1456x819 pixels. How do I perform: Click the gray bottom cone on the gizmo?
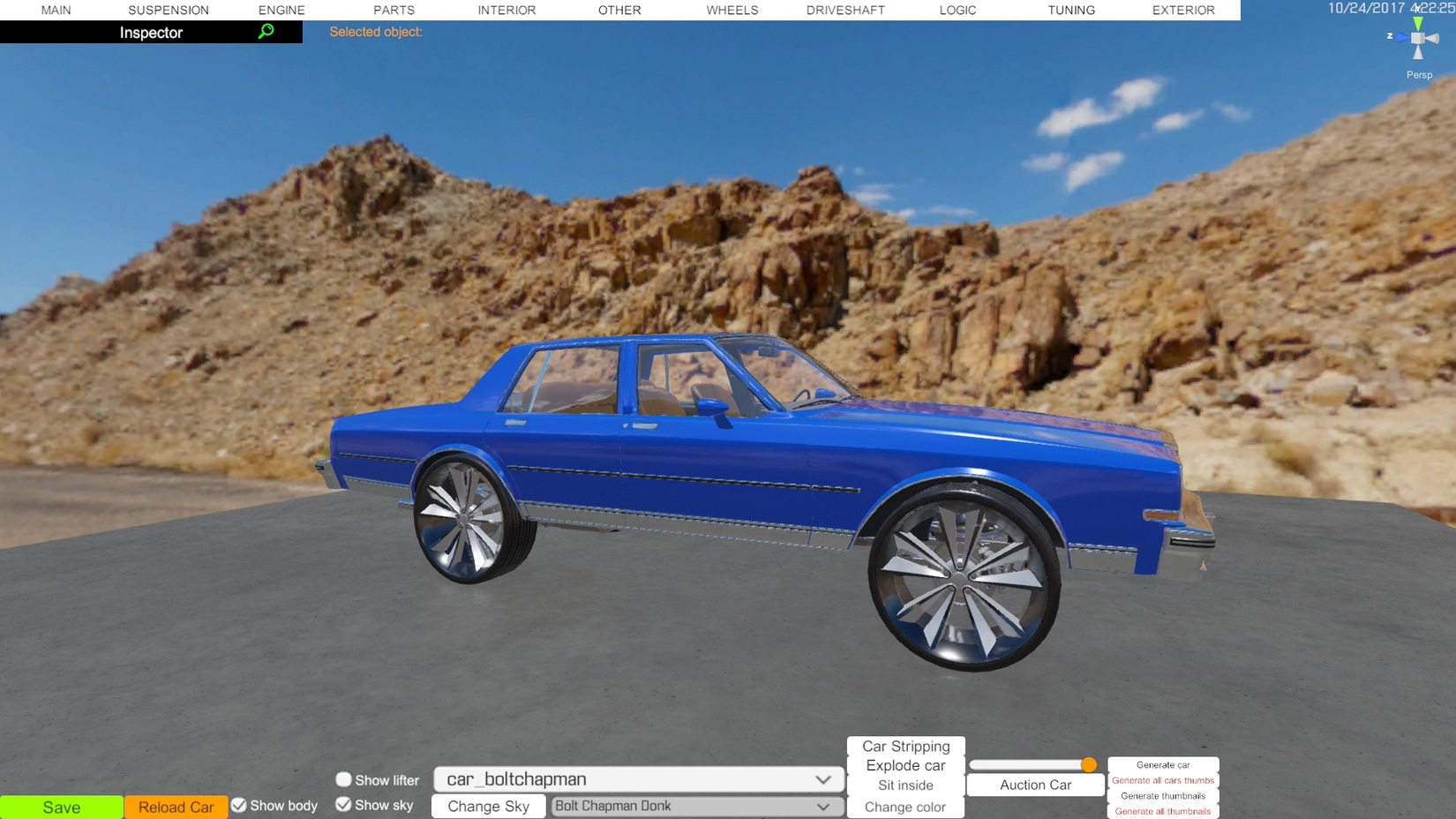pyautogui.click(x=1418, y=53)
